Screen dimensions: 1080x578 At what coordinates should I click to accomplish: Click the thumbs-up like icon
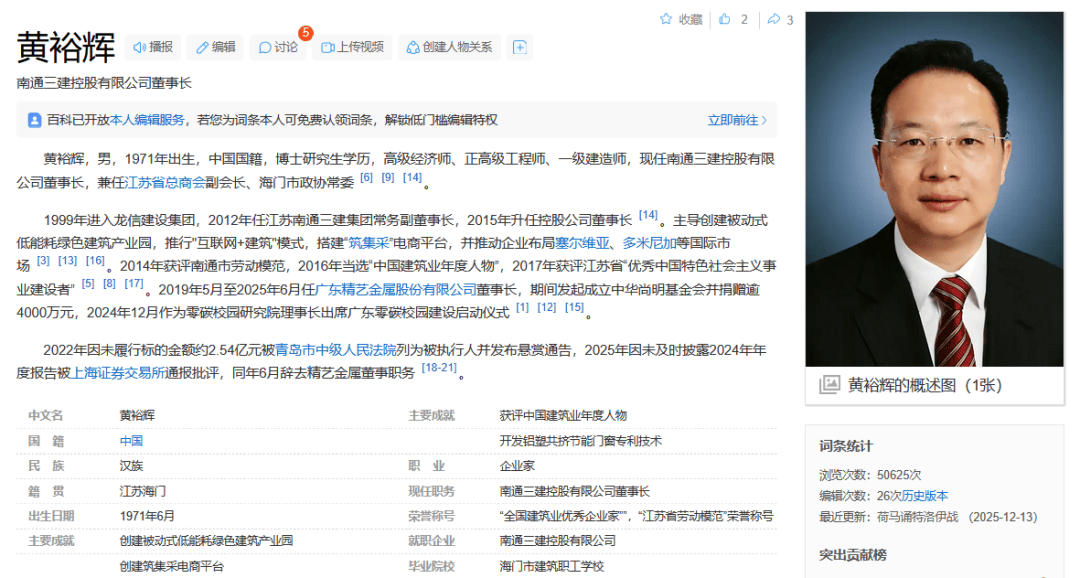click(725, 19)
